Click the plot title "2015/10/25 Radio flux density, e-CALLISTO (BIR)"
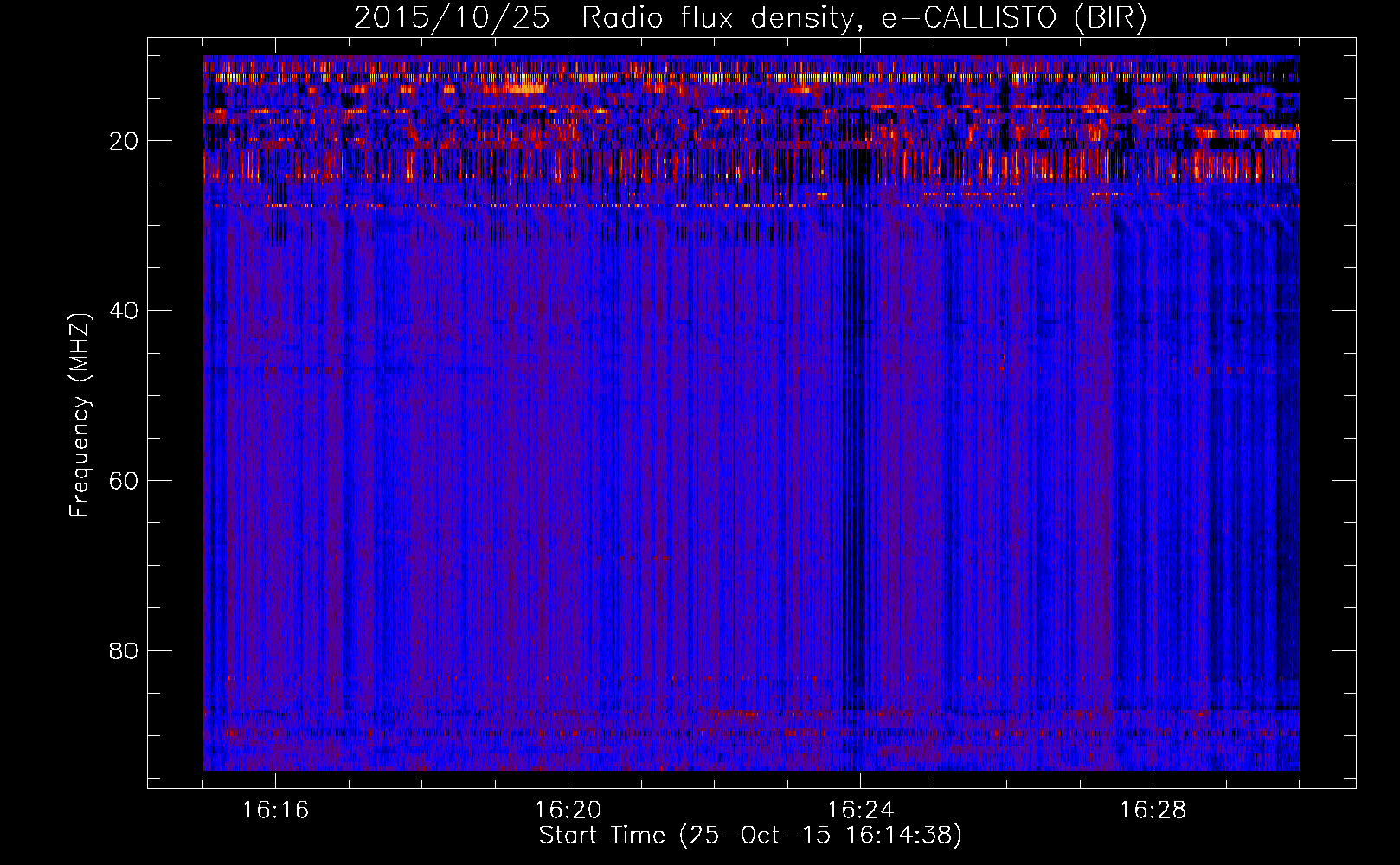This screenshot has width=1400, height=865. [x=750, y=18]
